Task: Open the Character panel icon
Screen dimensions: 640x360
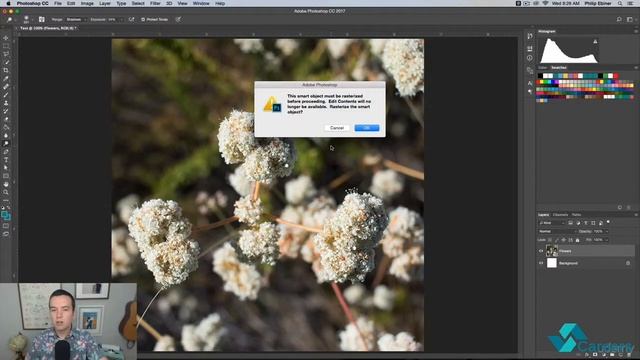Action: [x=530, y=83]
